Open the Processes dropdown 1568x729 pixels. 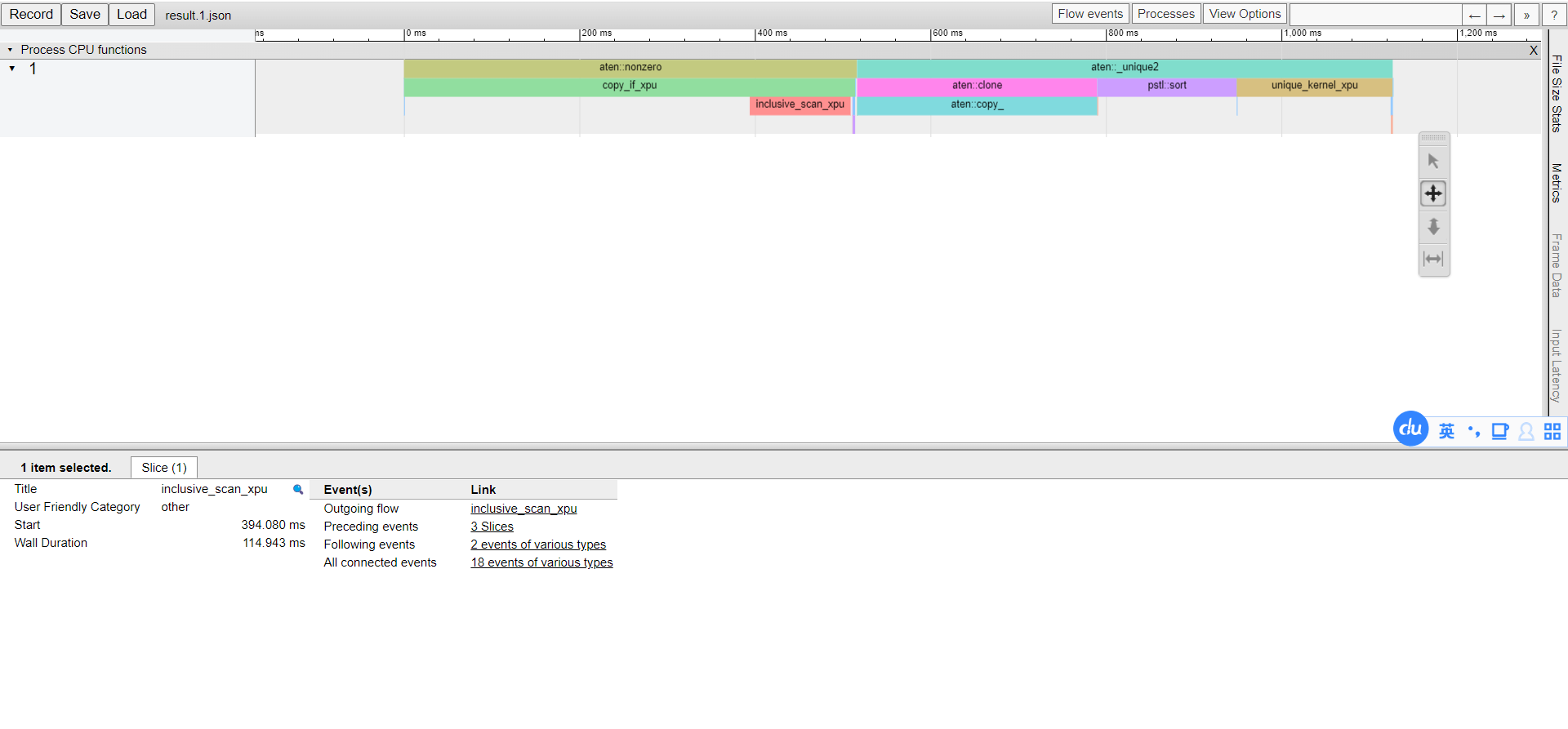pyautogui.click(x=1165, y=14)
